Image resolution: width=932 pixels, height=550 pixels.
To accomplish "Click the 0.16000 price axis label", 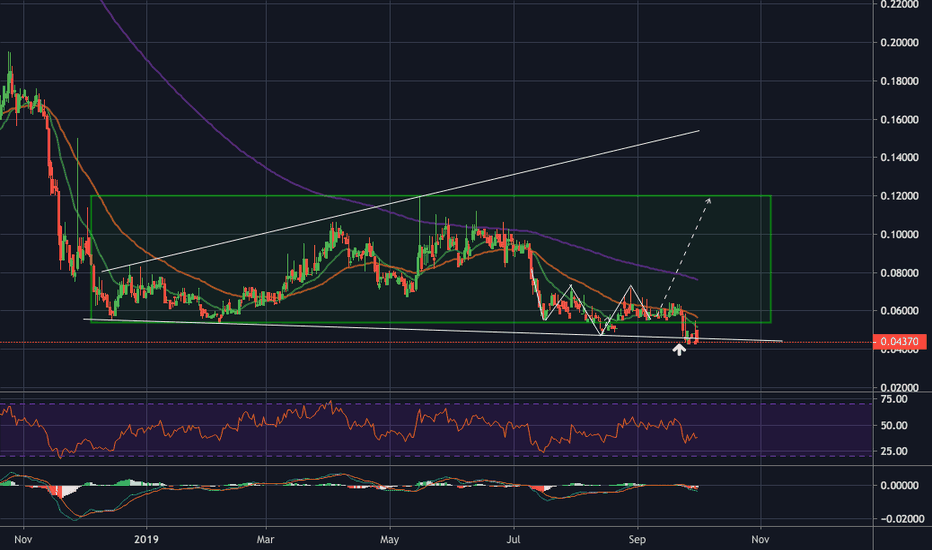I will pyautogui.click(x=899, y=120).
